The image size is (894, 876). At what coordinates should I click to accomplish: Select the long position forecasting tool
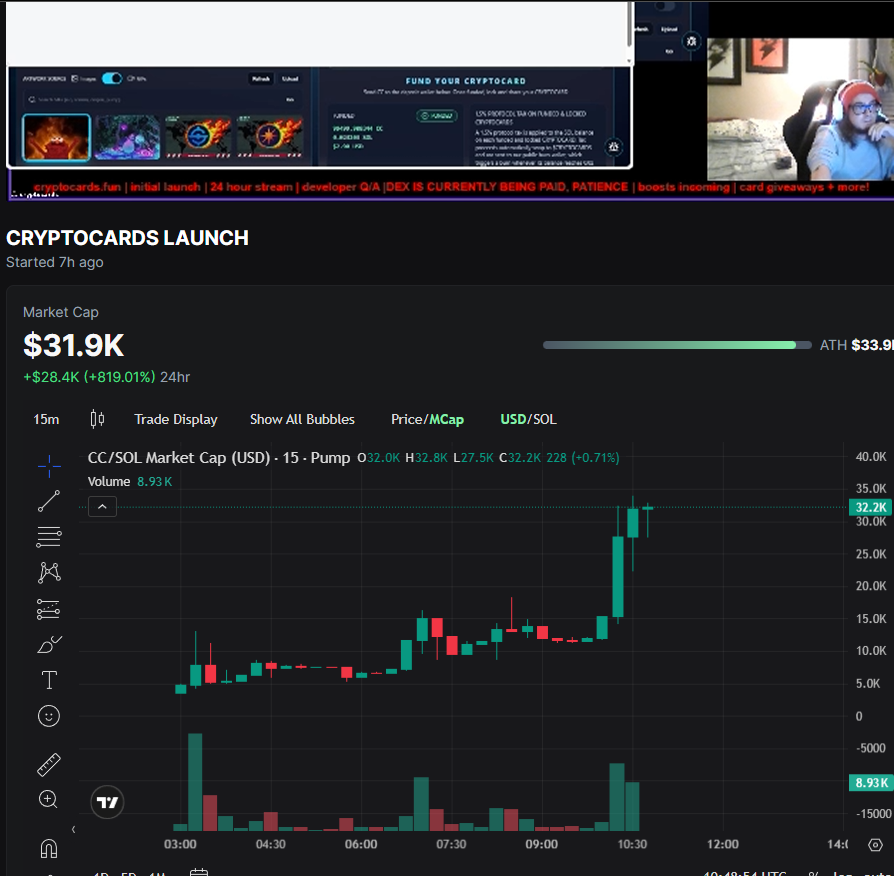(49, 609)
